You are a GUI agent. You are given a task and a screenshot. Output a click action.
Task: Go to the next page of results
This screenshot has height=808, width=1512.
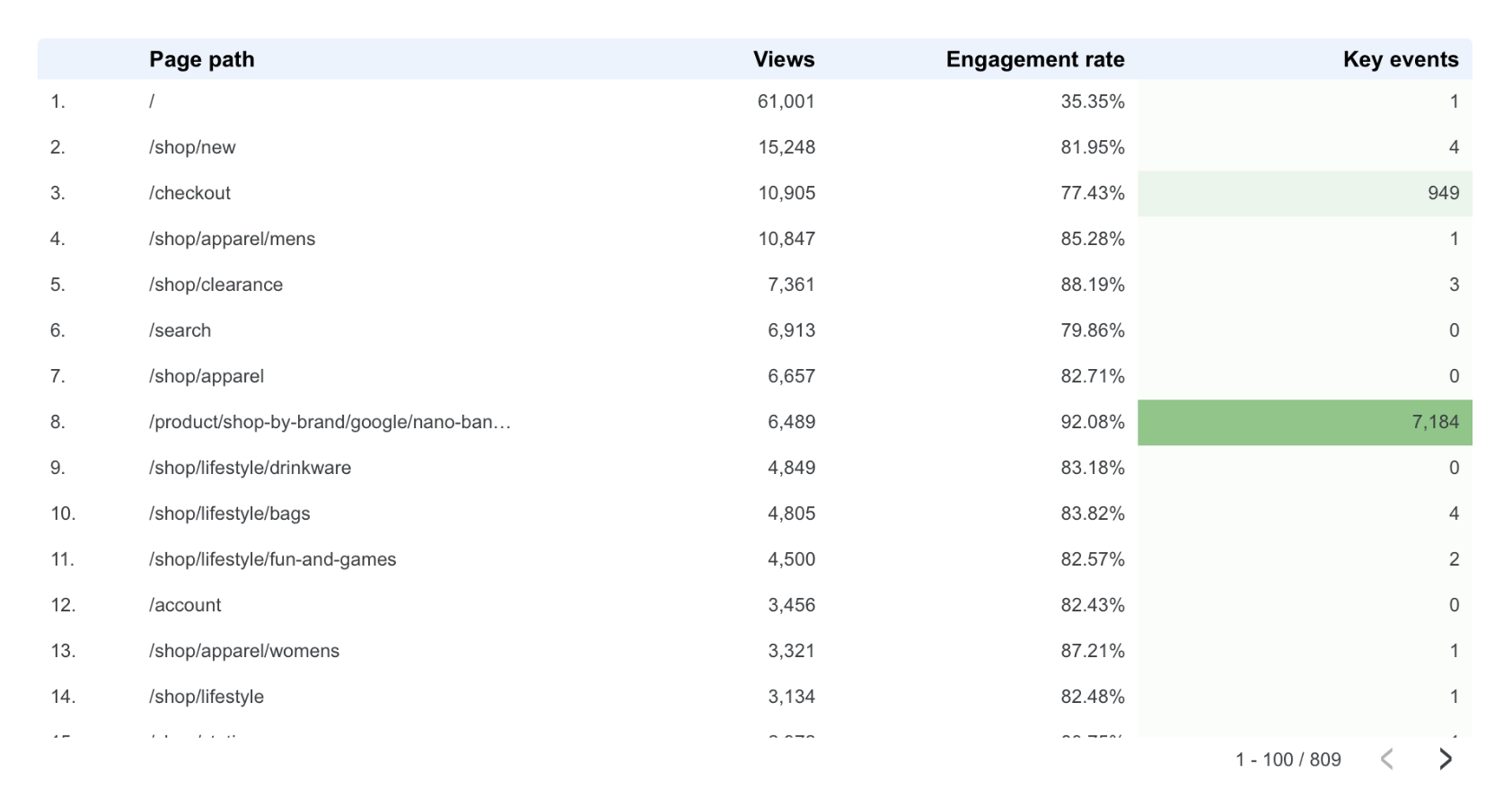click(x=1446, y=759)
